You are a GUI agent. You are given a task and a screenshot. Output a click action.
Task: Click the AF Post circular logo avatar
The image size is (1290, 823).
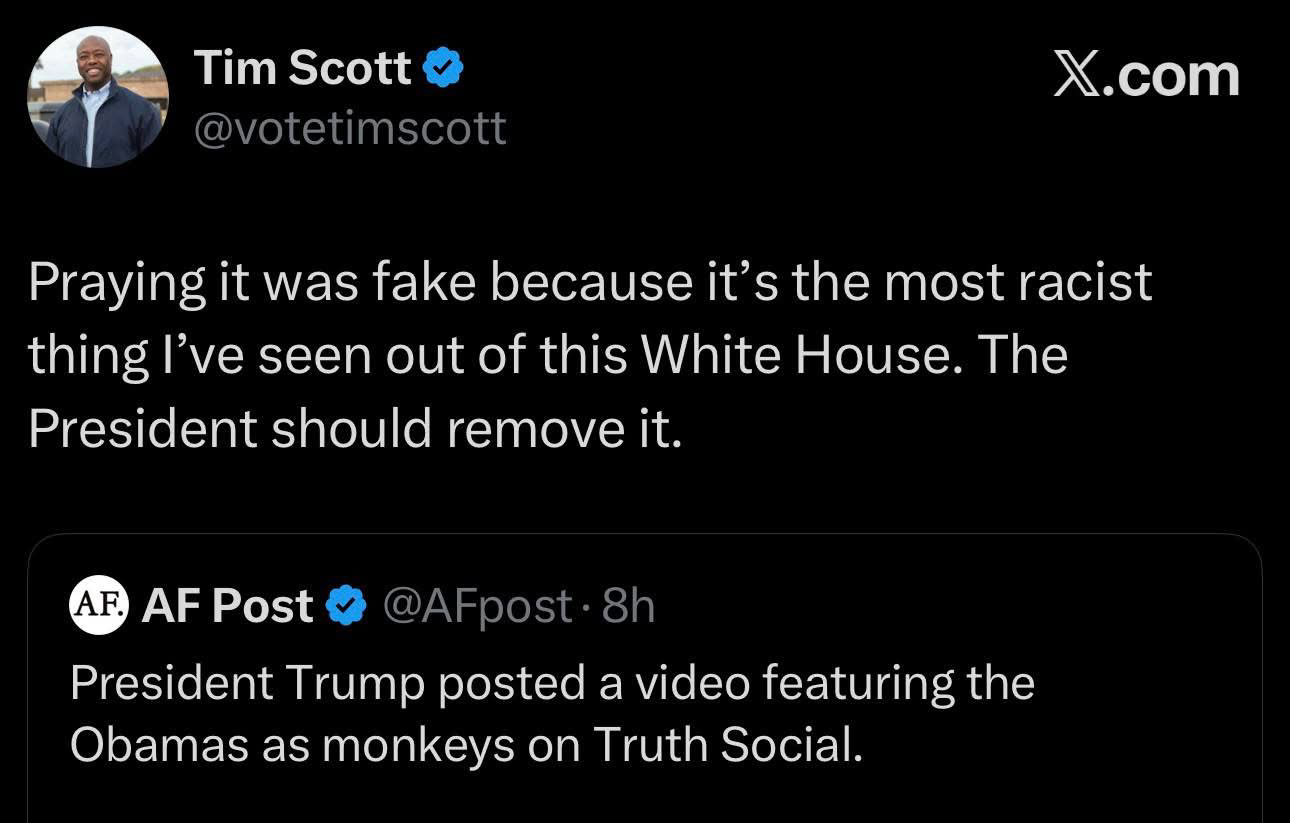(98, 605)
